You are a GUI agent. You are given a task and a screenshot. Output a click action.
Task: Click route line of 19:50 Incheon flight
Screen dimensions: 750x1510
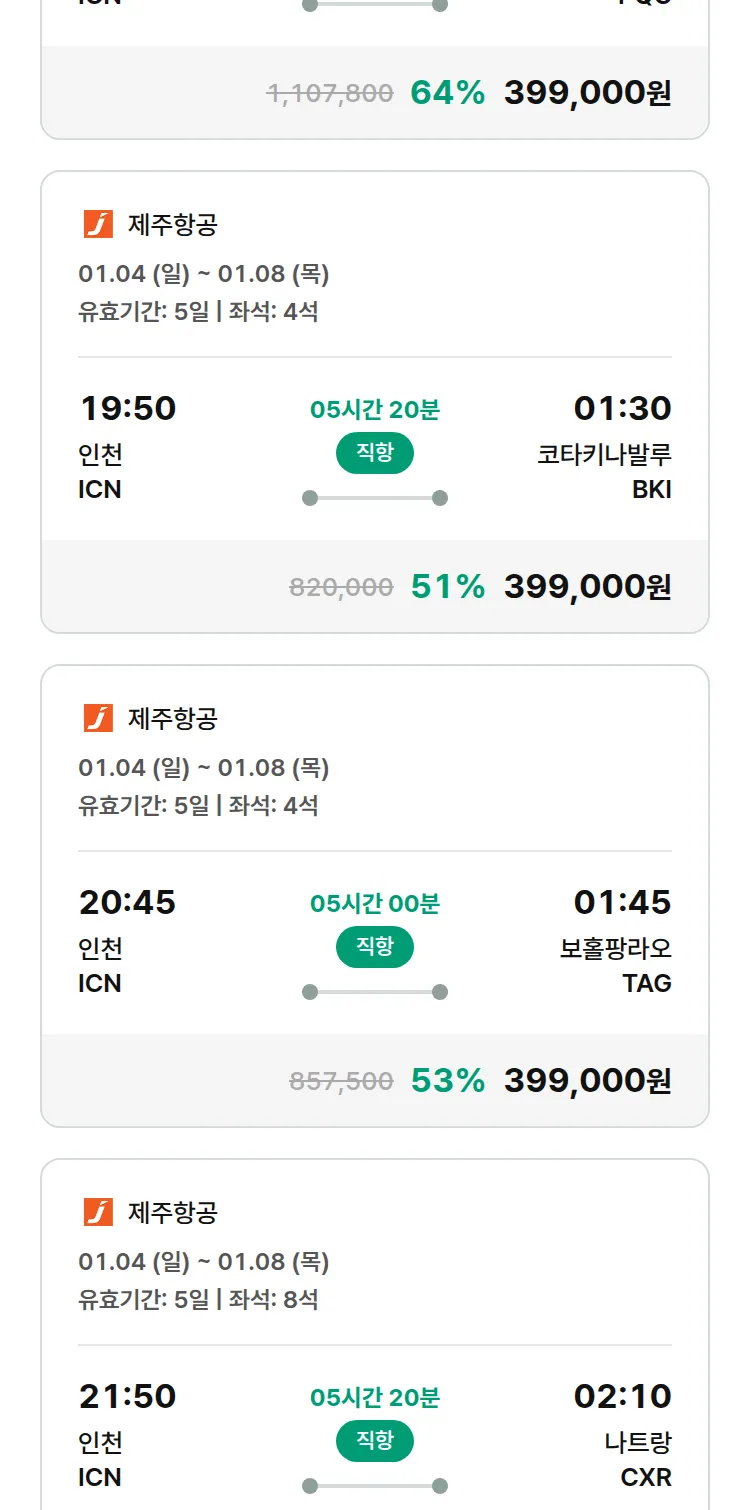coord(375,498)
